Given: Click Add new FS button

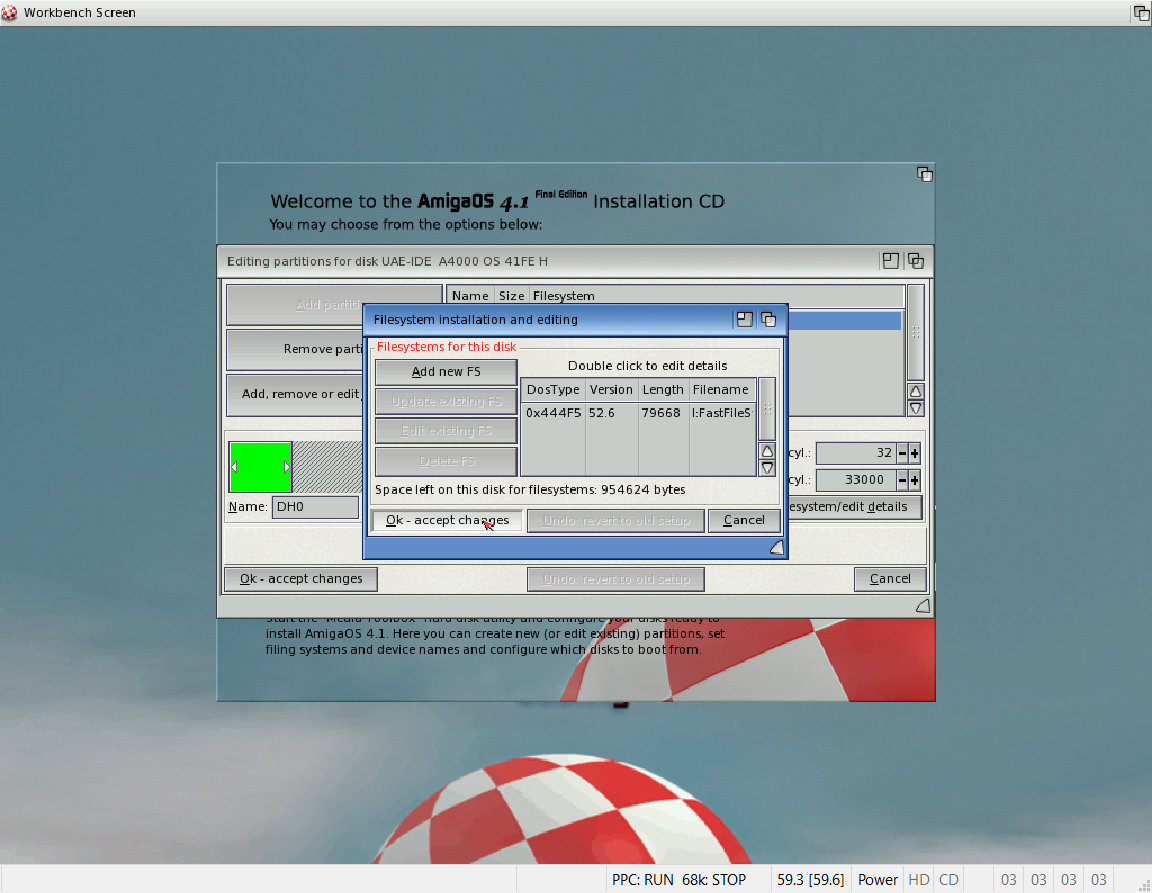Looking at the screenshot, I should 446,372.
